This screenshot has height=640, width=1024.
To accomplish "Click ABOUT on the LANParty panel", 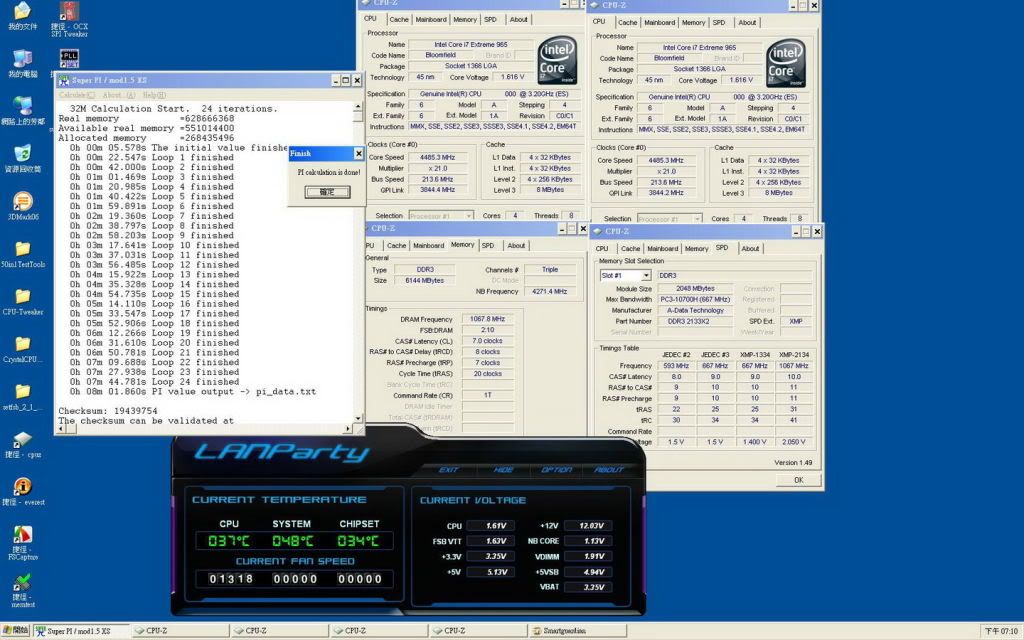I will click(x=609, y=470).
